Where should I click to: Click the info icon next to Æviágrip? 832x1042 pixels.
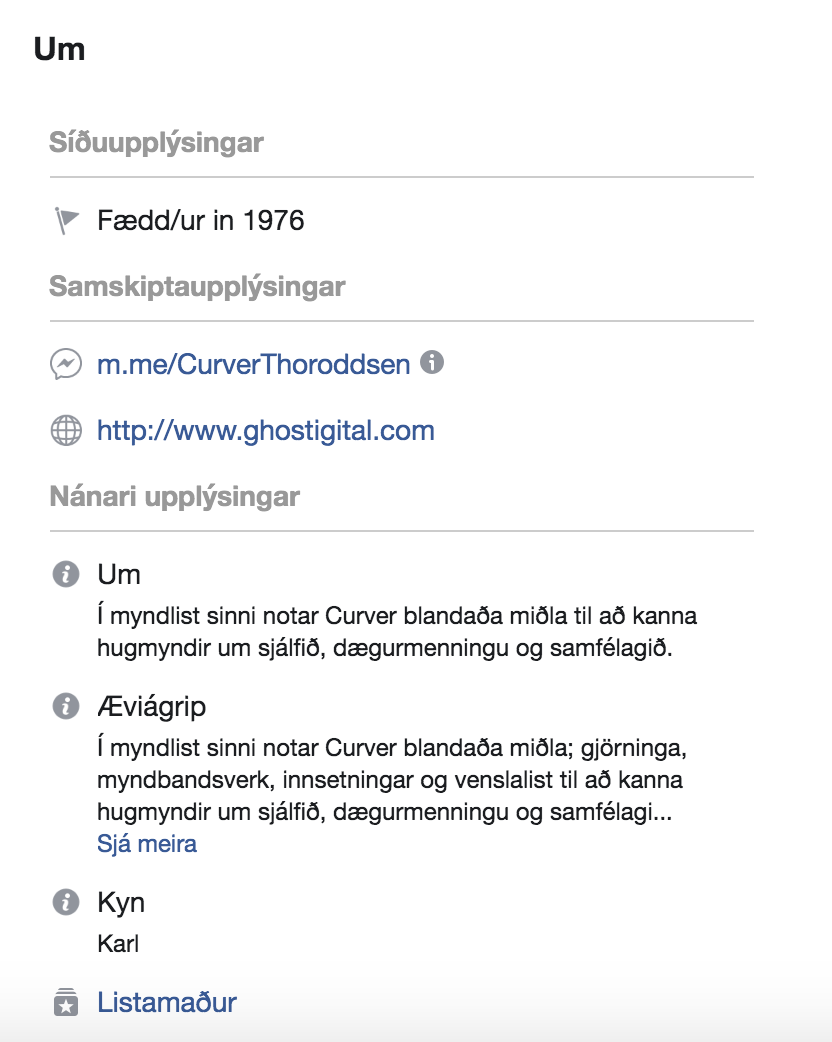(66, 706)
